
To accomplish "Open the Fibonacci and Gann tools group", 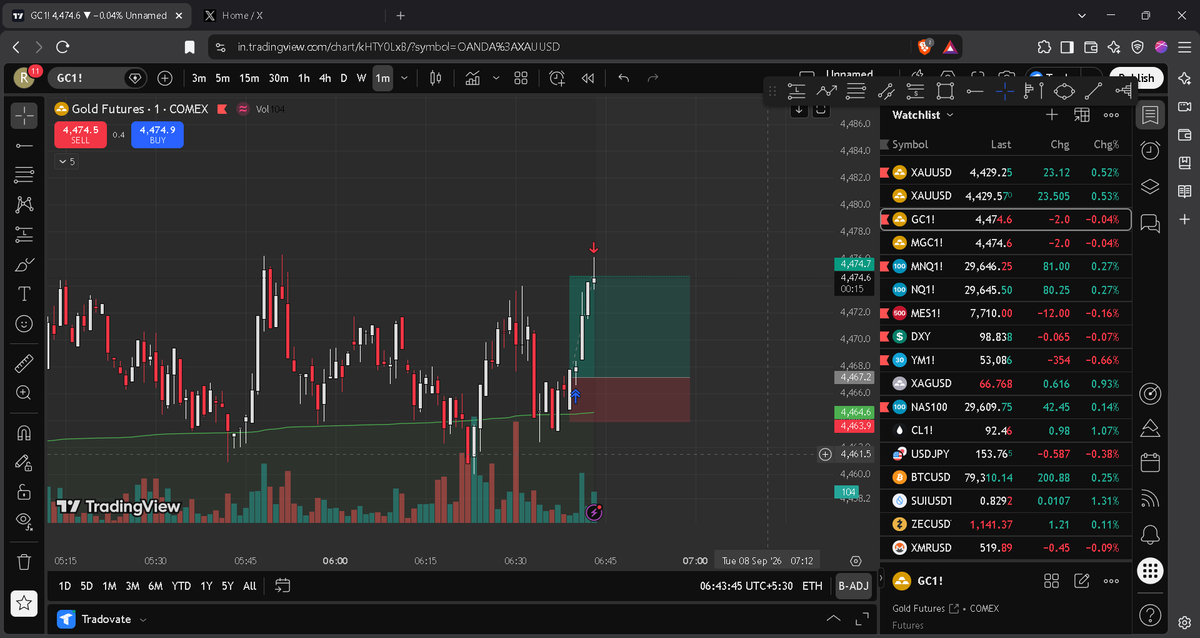I will point(25,175).
